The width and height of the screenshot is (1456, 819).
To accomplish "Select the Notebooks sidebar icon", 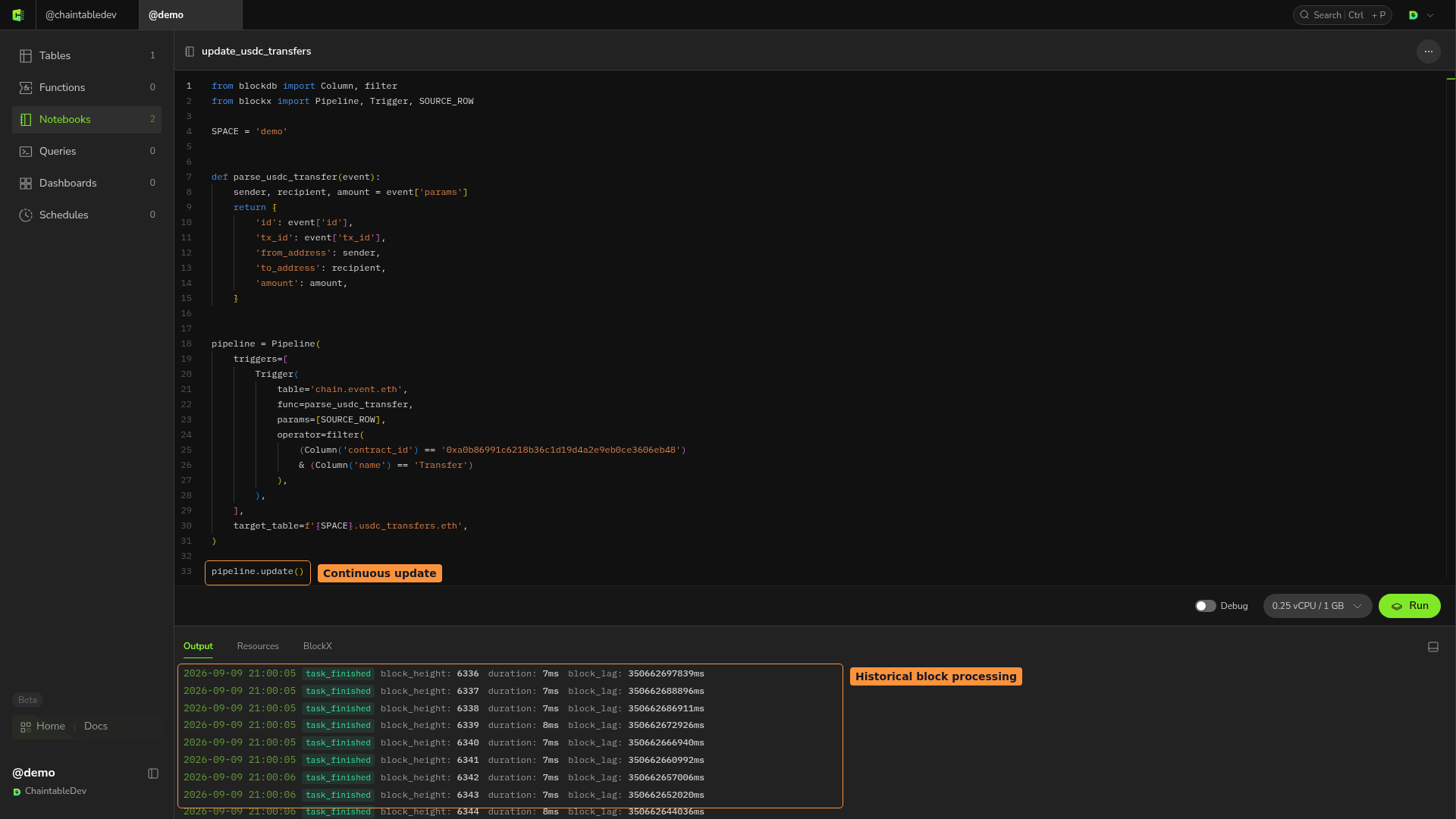I will click(26, 120).
